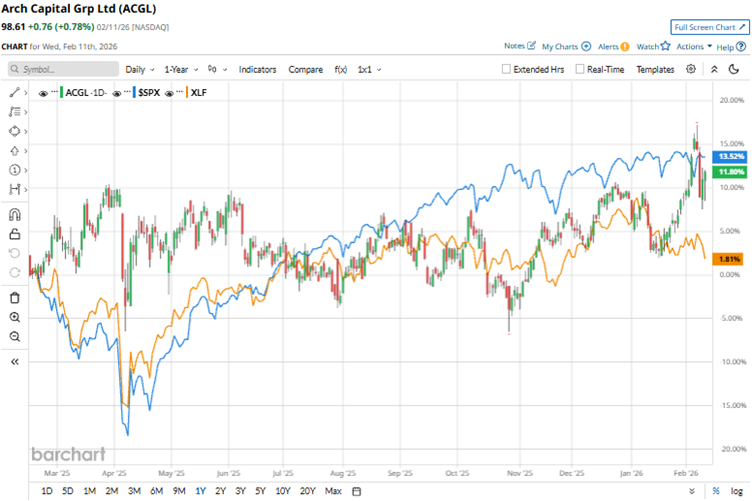Open the Daily interval dropdown
This screenshot has height=501, width=752.
139,70
